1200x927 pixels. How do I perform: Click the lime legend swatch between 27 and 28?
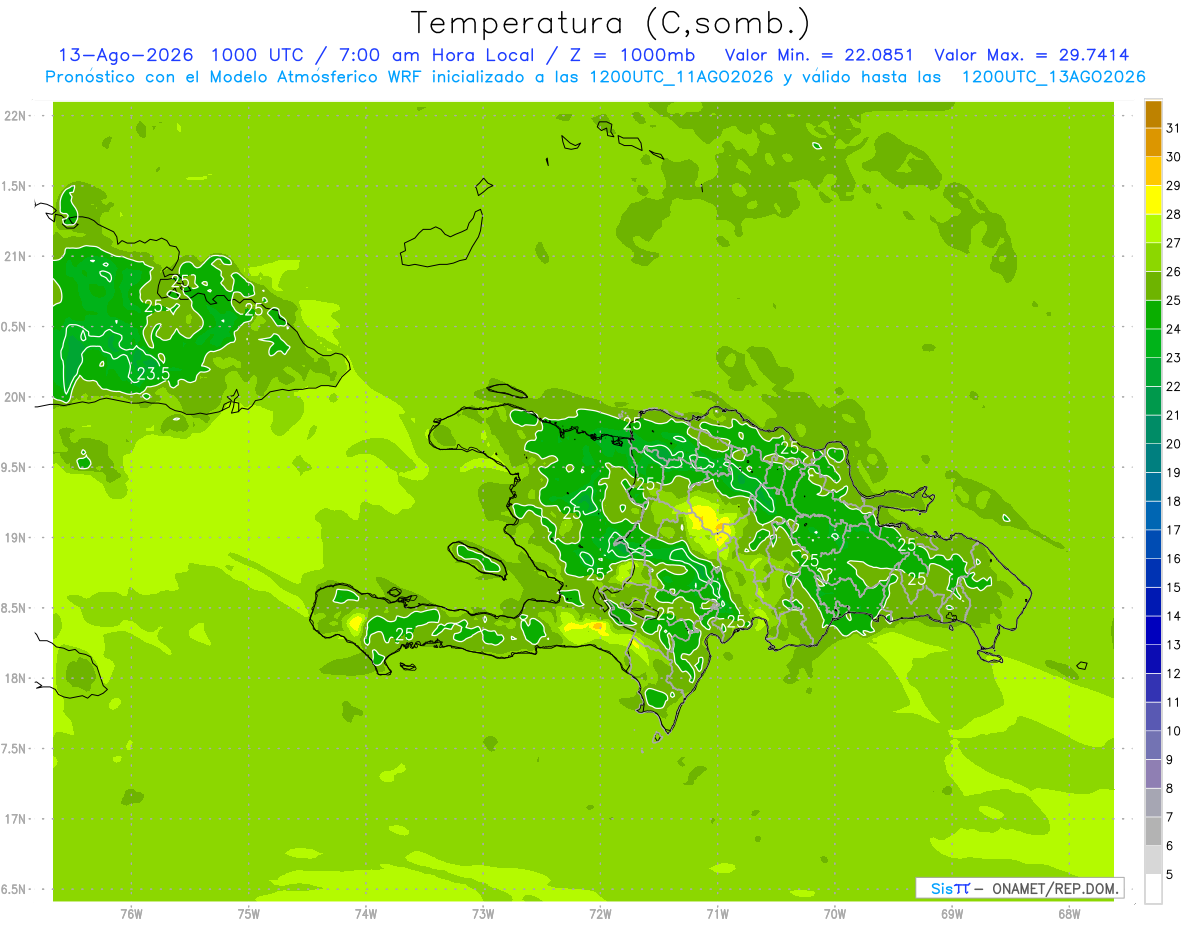tap(1153, 229)
